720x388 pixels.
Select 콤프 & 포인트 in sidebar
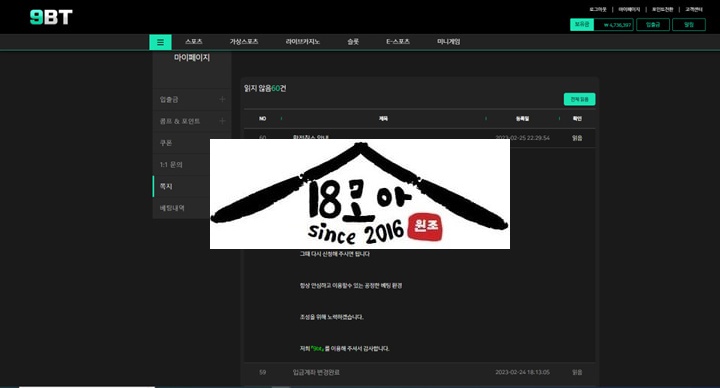[180, 121]
